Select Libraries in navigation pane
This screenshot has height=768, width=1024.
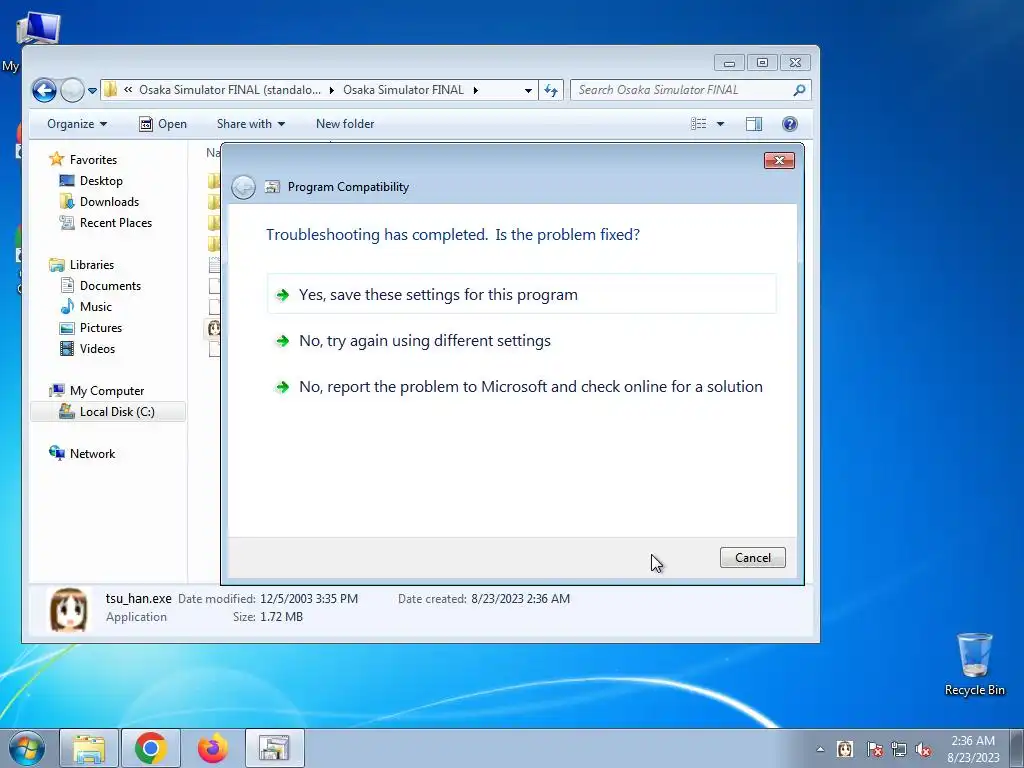(x=91, y=264)
